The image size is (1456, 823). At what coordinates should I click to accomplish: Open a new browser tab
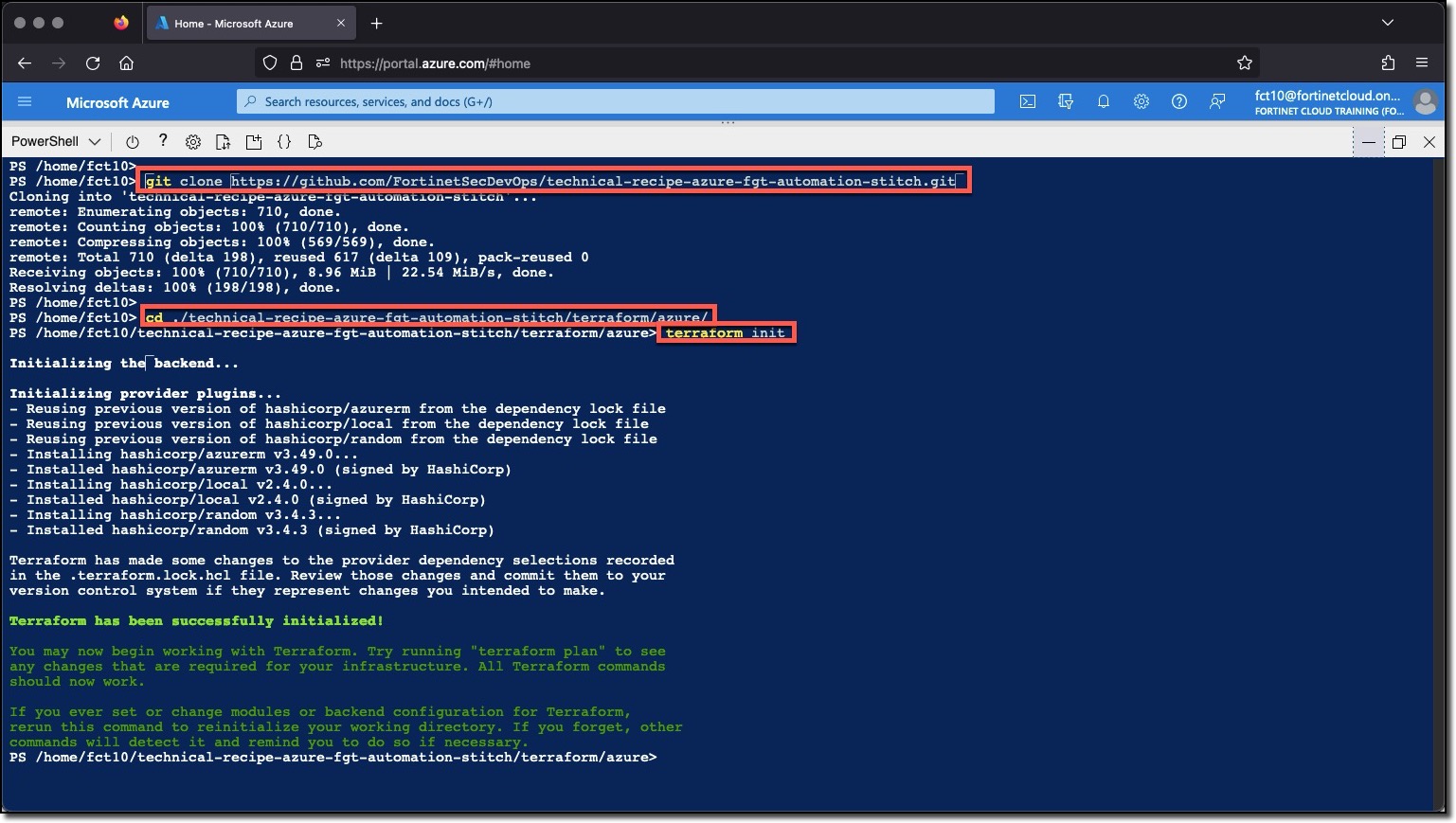point(377,24)
